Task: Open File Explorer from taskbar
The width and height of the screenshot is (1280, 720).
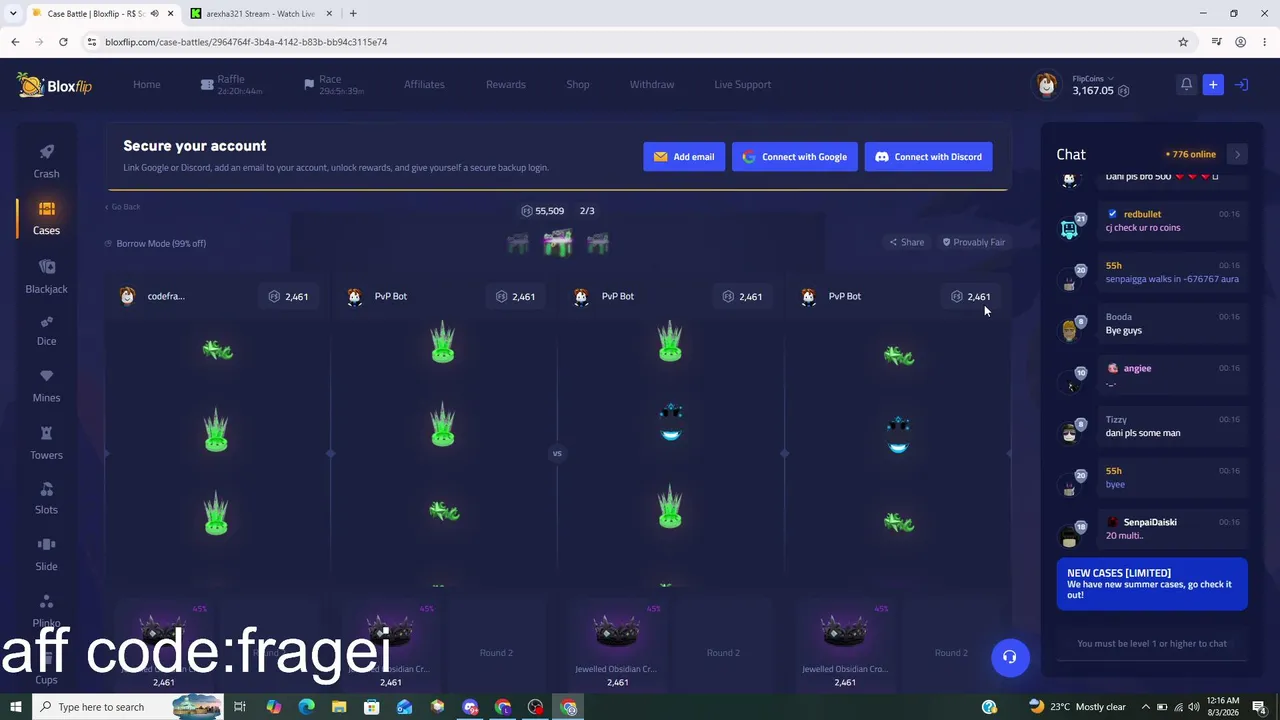Action: 339,707
